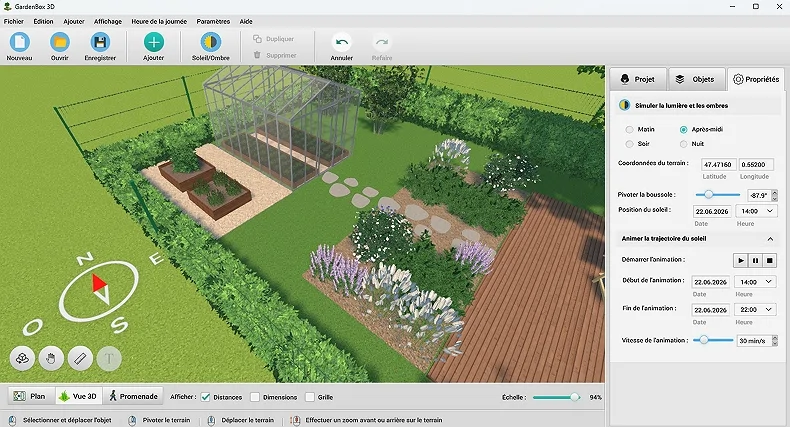This screenshot has height=427, width=790.
Task: Redo with the Refaire arrow
Action: point(382,42)
